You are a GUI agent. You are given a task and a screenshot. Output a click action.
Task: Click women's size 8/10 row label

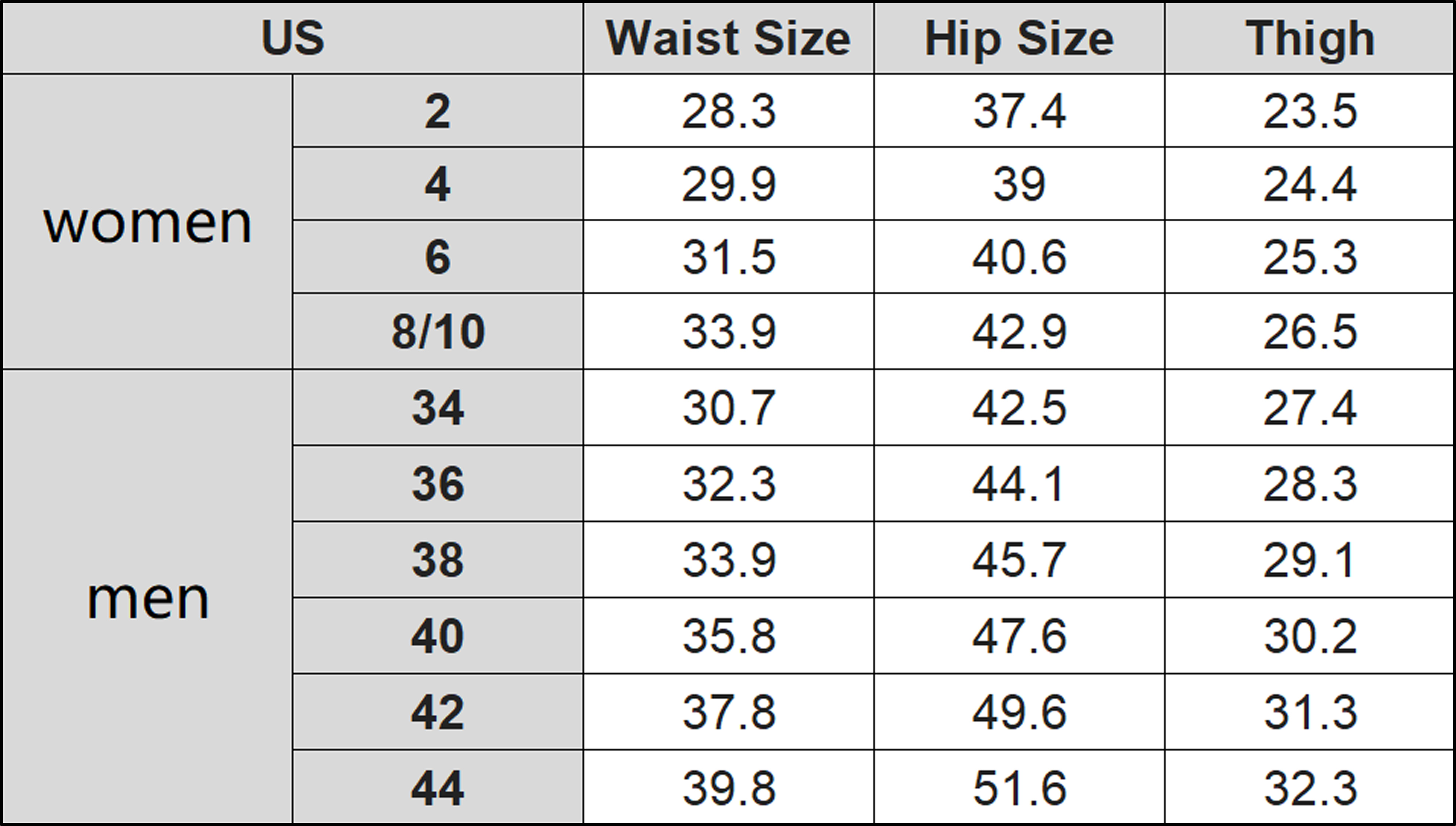437,331
